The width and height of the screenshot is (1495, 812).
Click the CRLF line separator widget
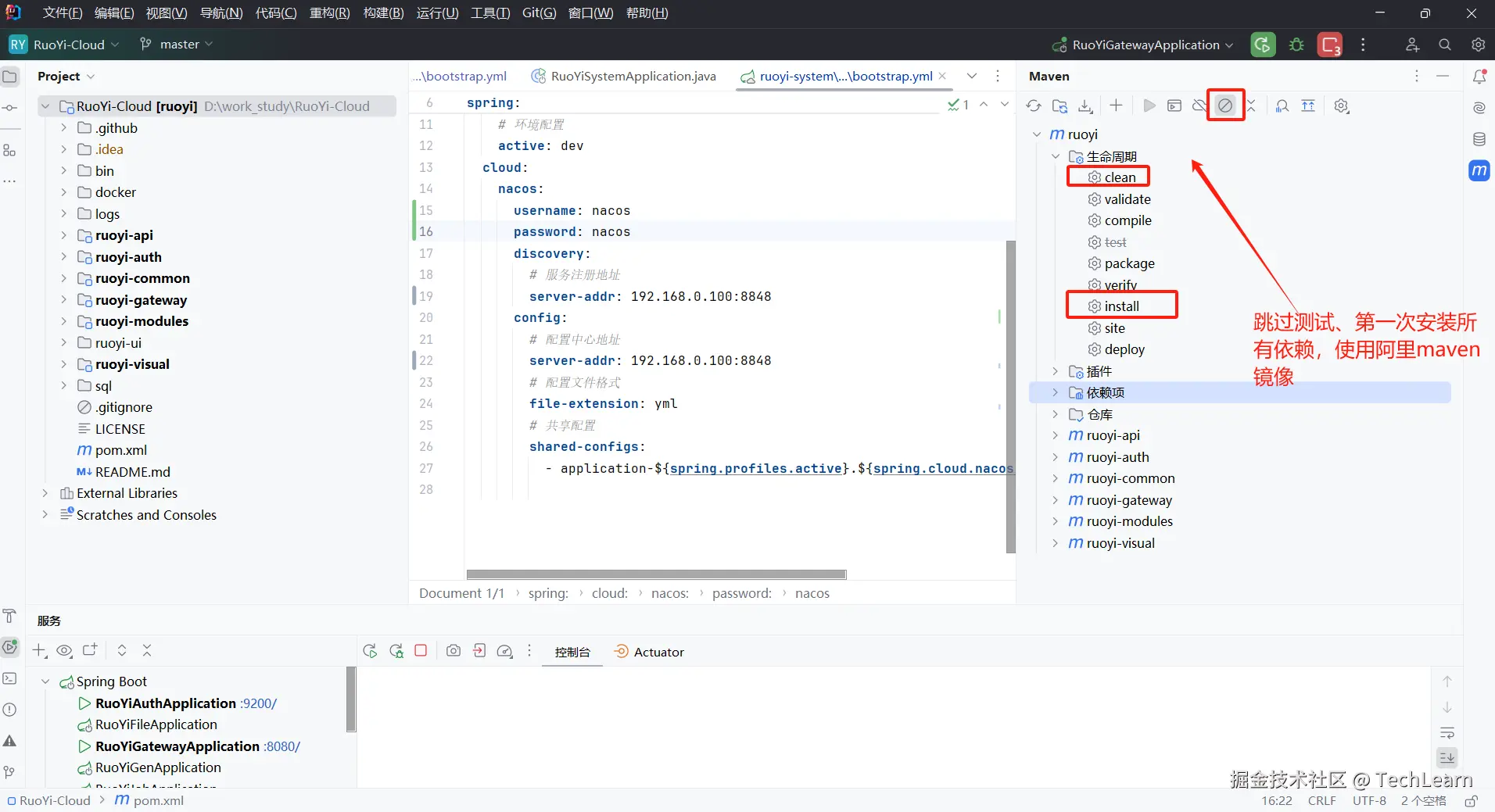tap(1321, 801)
